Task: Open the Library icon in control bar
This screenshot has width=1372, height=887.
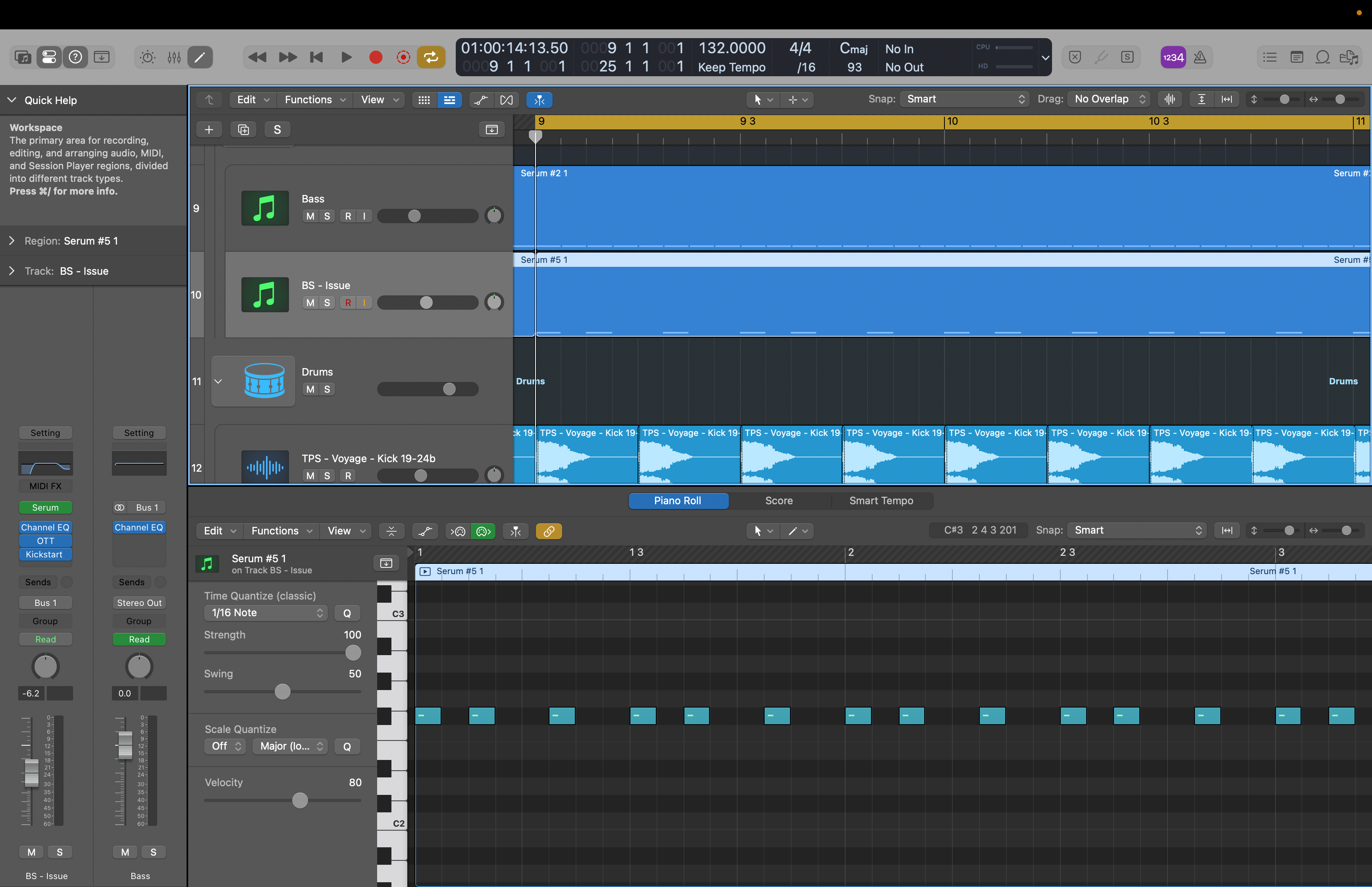Action: [x=23, y=57]
